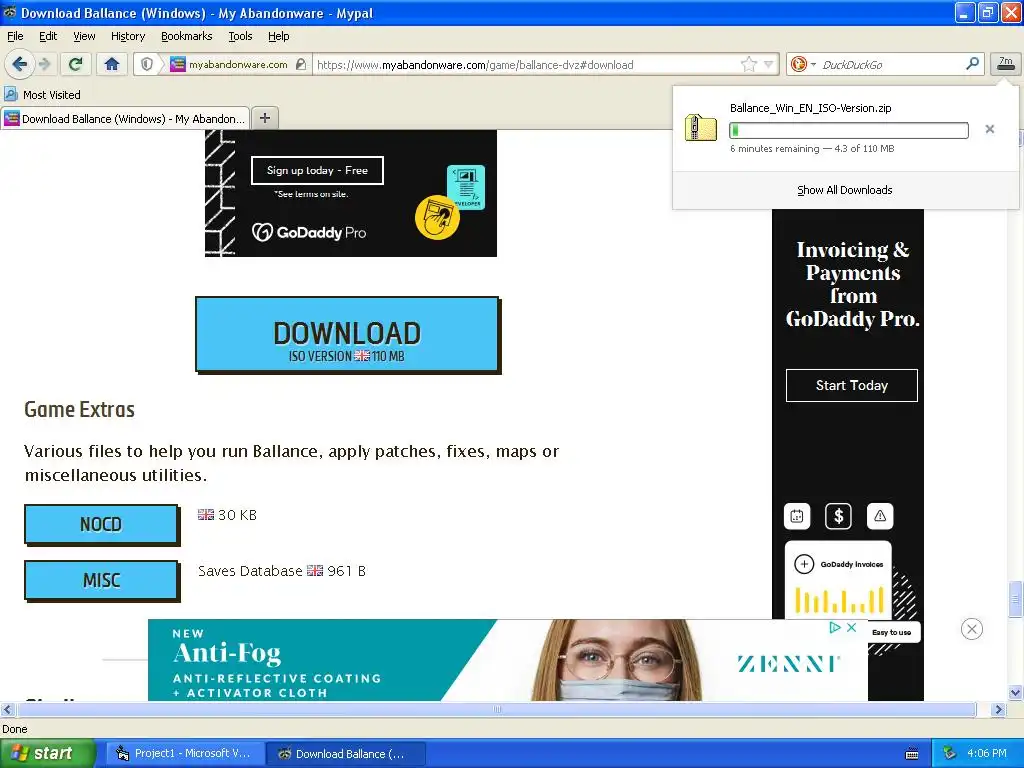This screenshot has height=768, width=1024.
Task: Click Start Today in GoDaddy Pro ad
Action: [x=852, y=385]
